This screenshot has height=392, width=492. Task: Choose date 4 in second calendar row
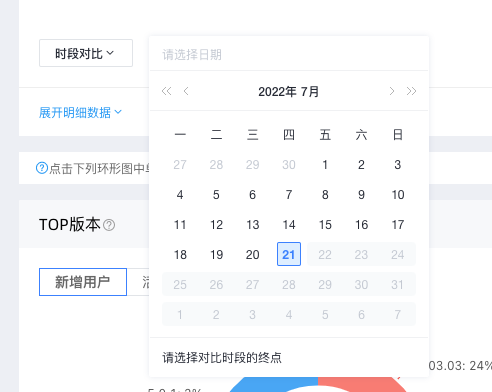click(x=180, y=195)
